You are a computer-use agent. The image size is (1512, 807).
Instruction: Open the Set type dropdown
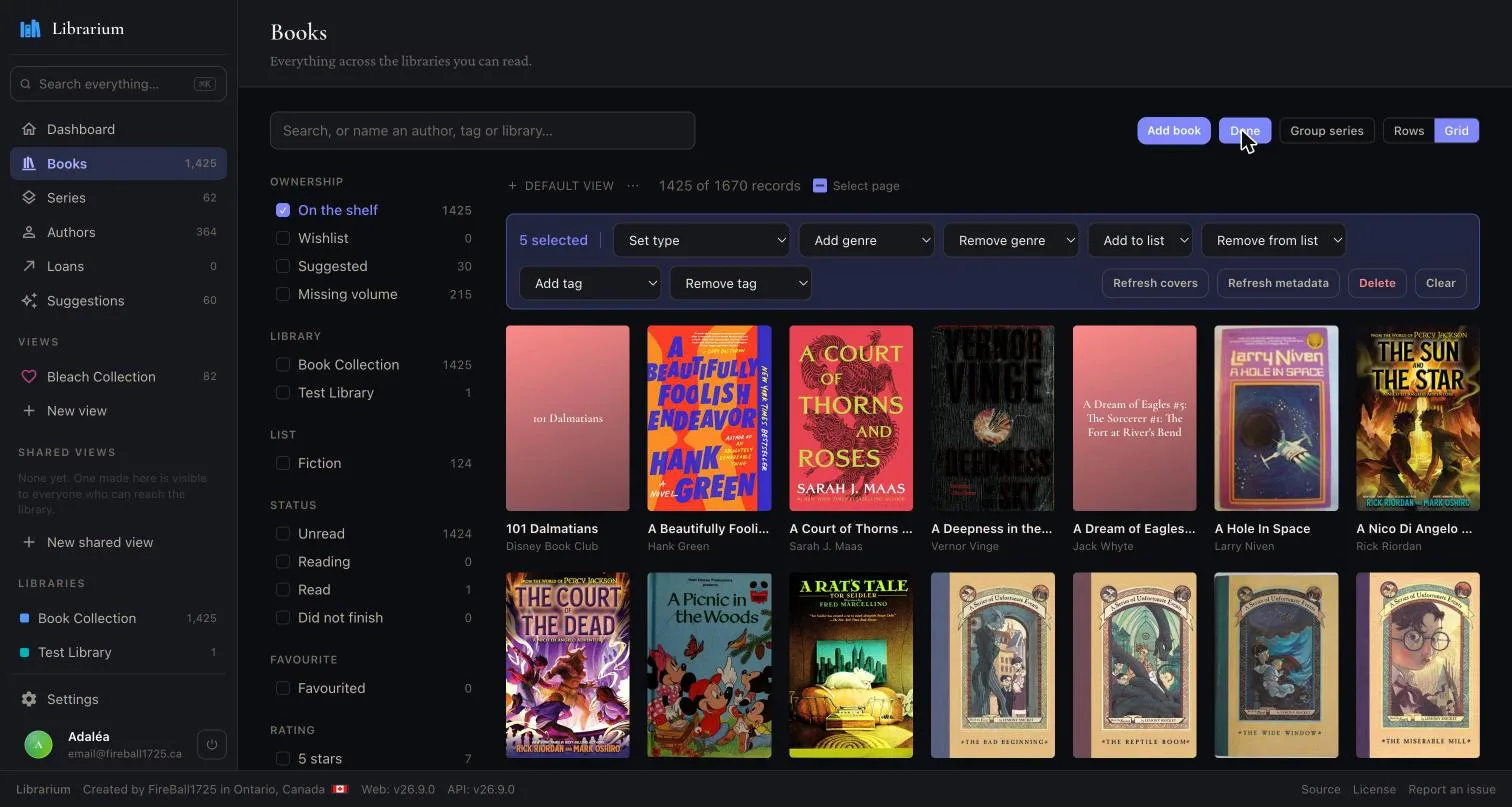click(x=701, y=240)
